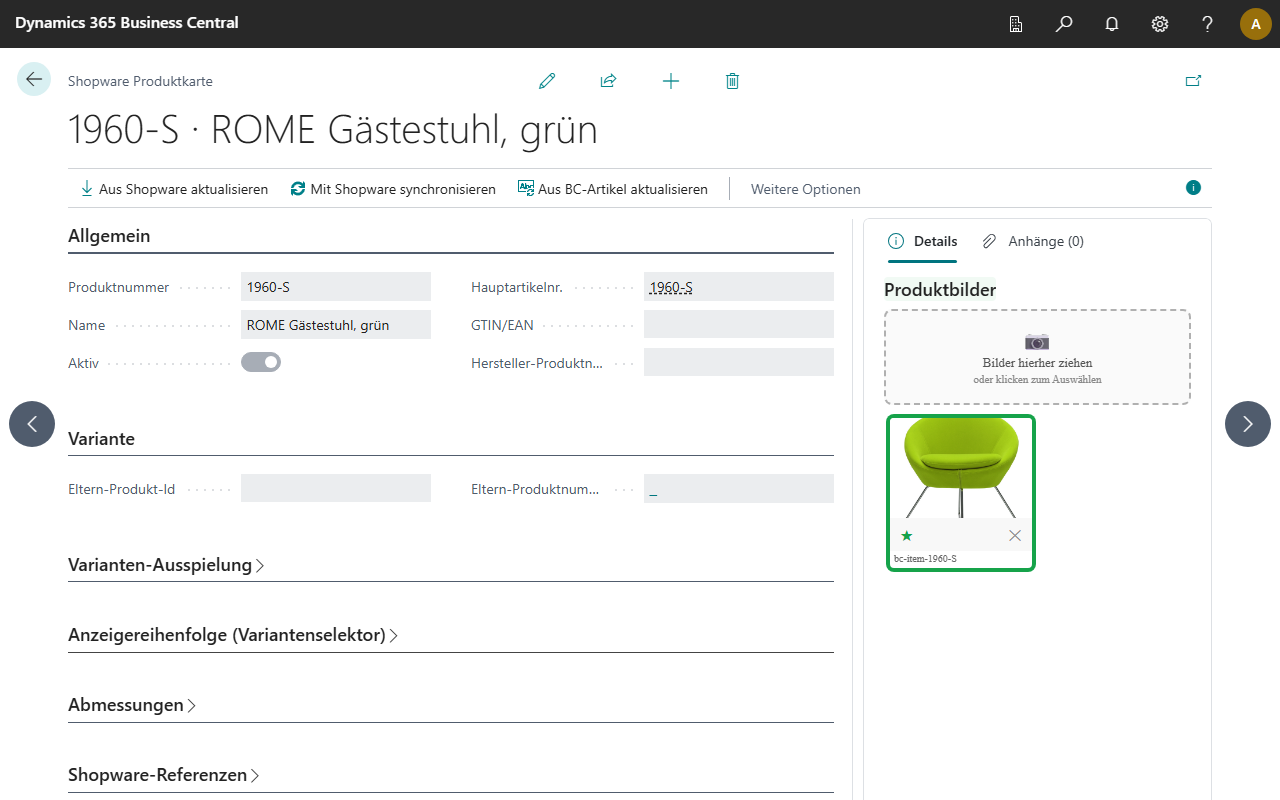Screen dimensions: 1280x800
Task: Navigate to next record arrow
Action: tap(1248, 424)
